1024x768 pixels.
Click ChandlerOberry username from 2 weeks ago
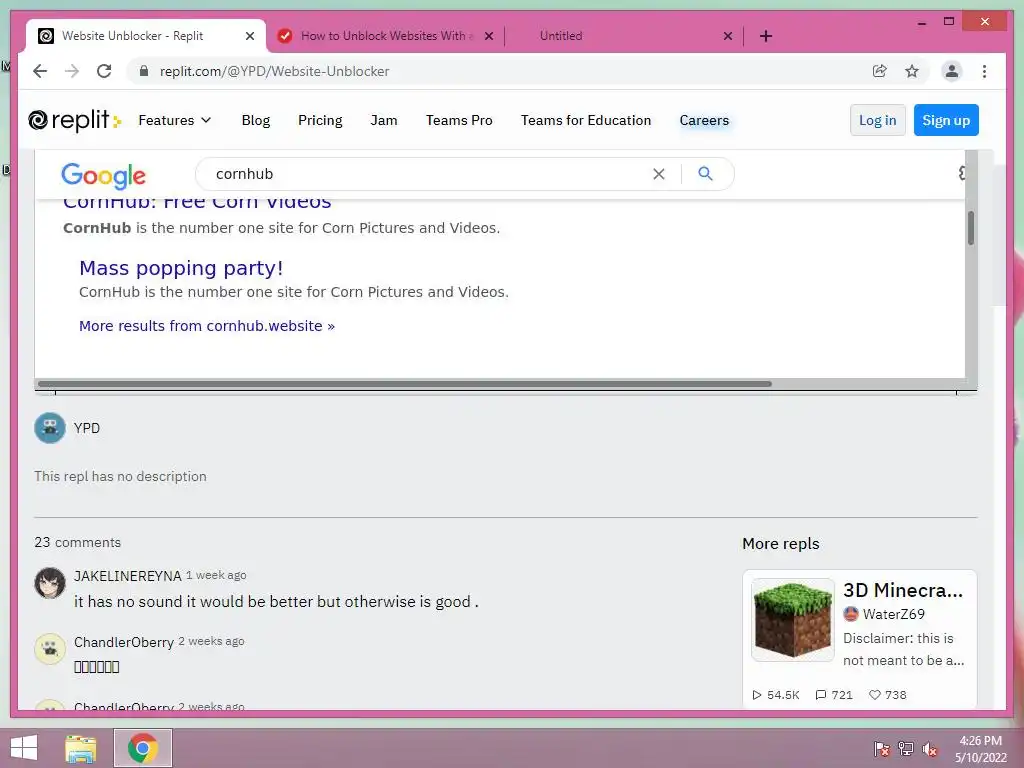click(x=123, y=642)
